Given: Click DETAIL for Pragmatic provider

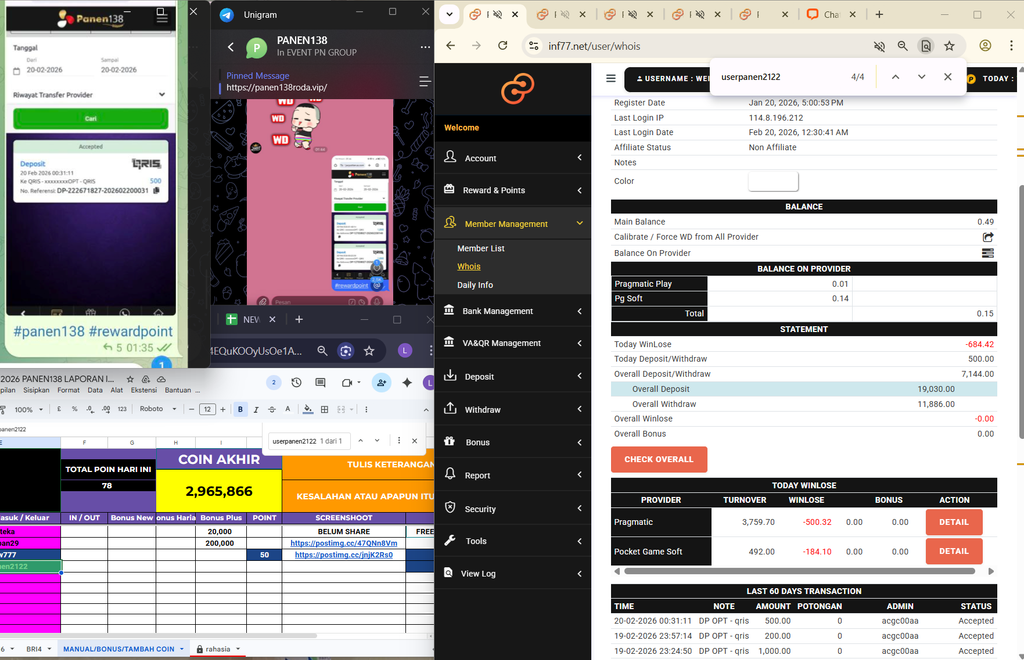Looking at the screenshot, I should tap(953, 522).
